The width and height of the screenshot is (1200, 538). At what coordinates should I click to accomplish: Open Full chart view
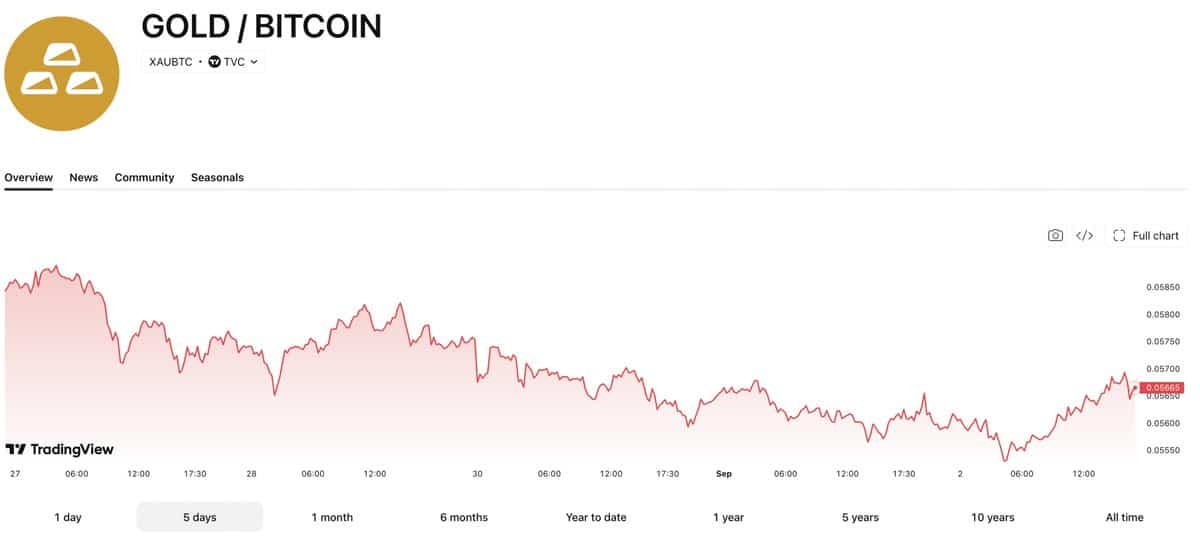(x=1146, y=236)
